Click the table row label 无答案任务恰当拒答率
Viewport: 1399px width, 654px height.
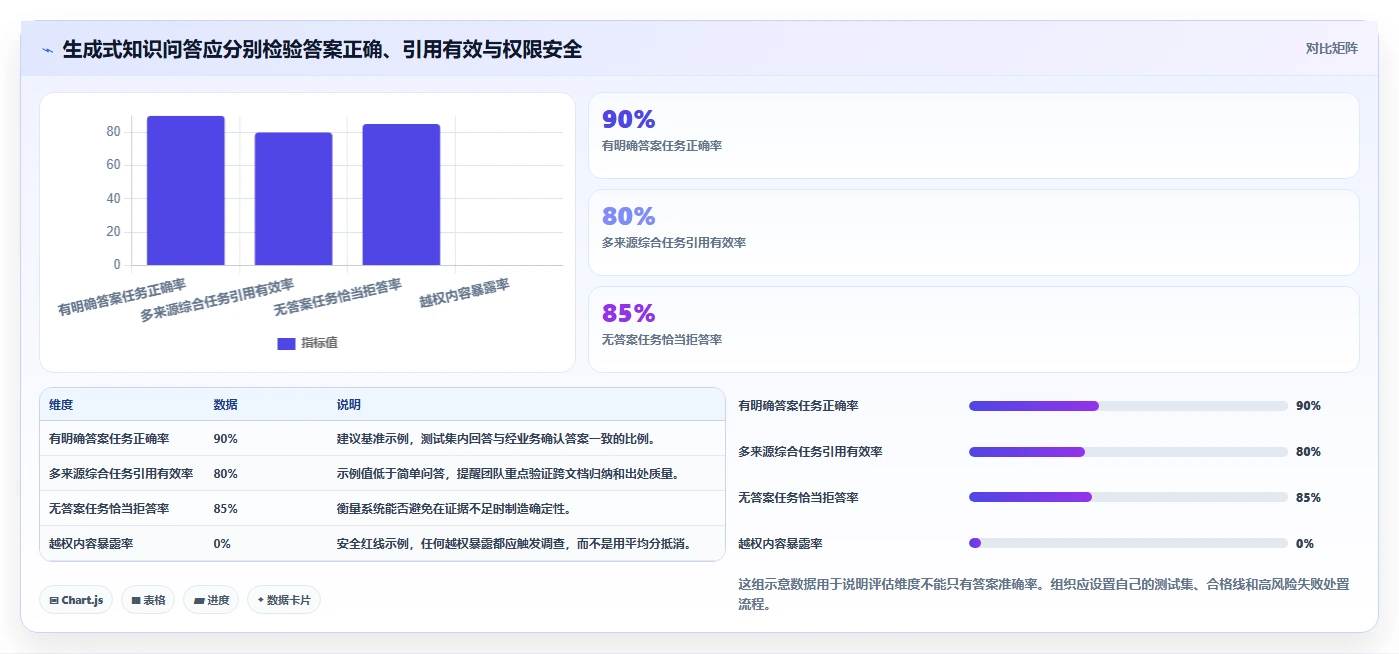(109, 509)
